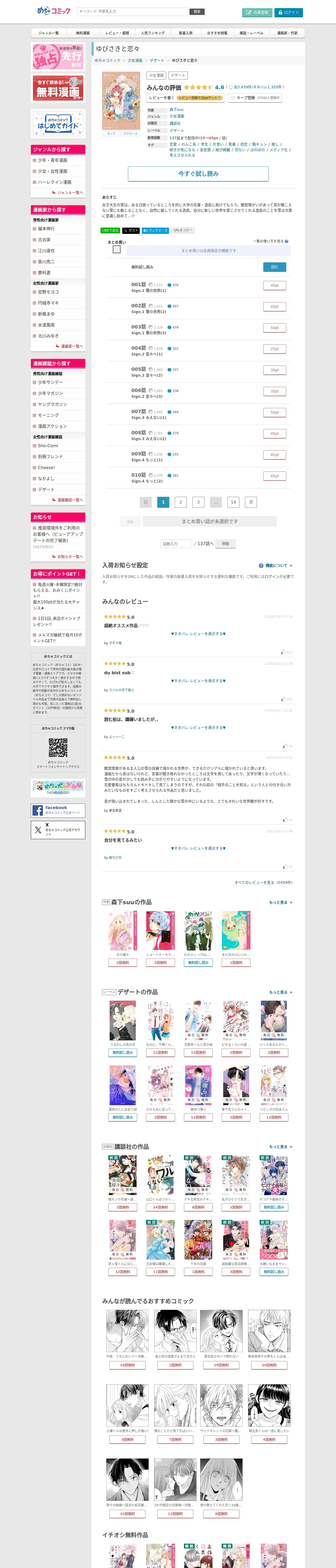Click the keyword search input field
This screenshot has height=1568, width=336.
(x=133, y=11)
